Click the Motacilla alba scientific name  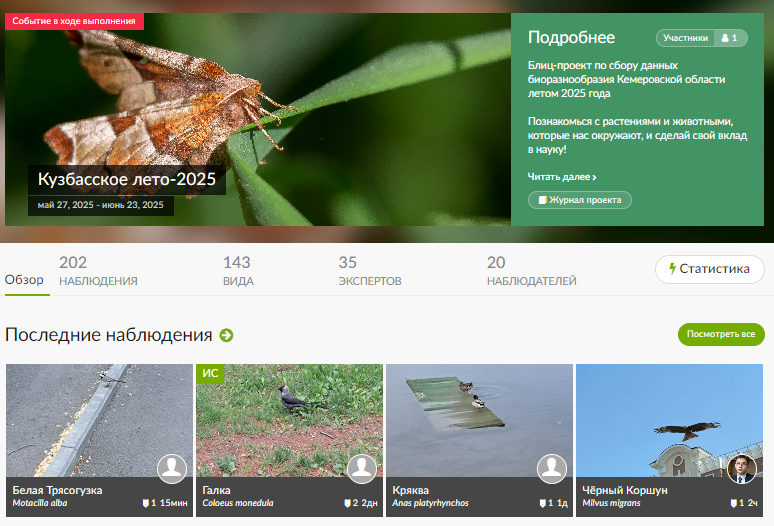point(40,503)
